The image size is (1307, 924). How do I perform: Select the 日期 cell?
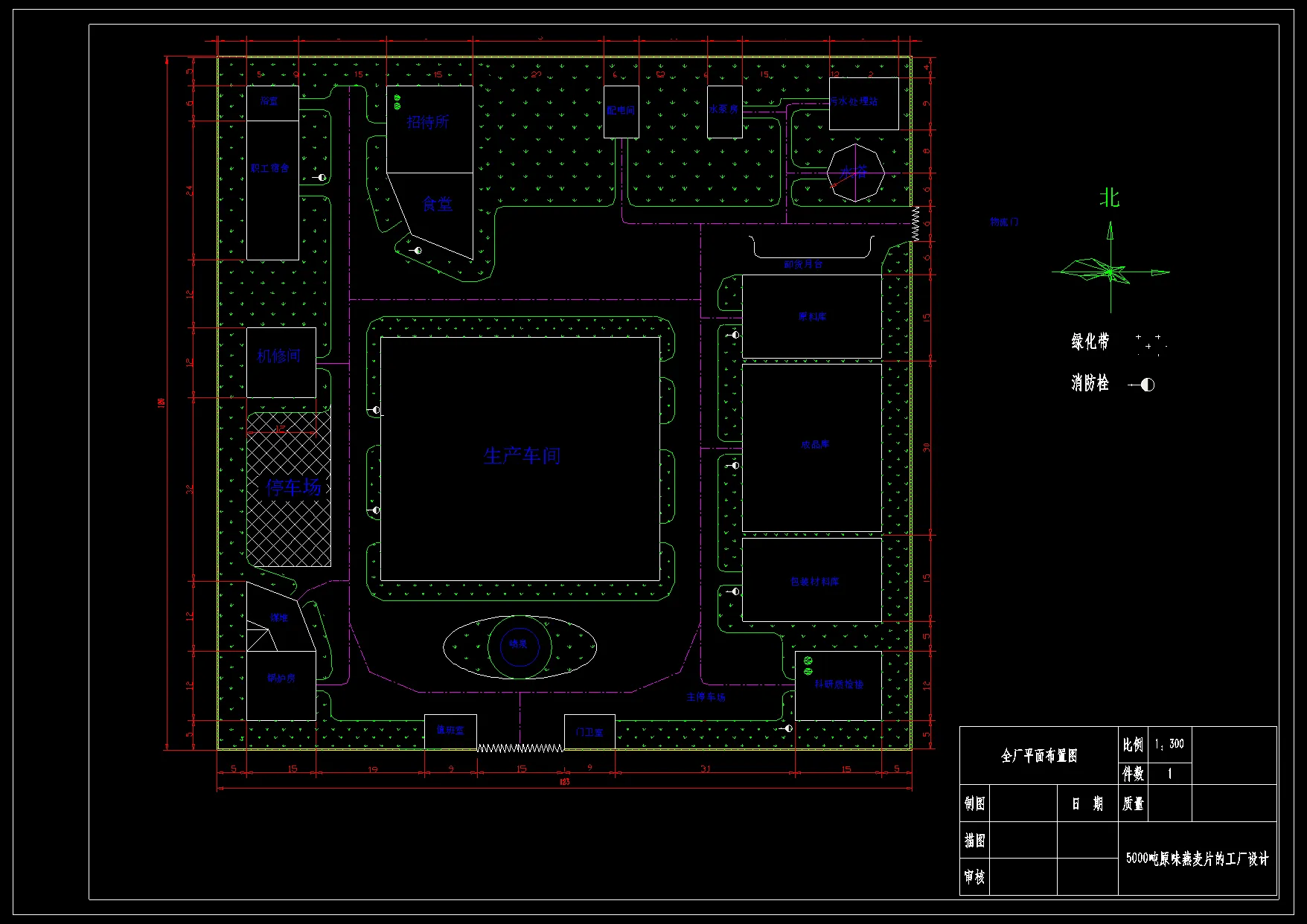pos(1087,803)
